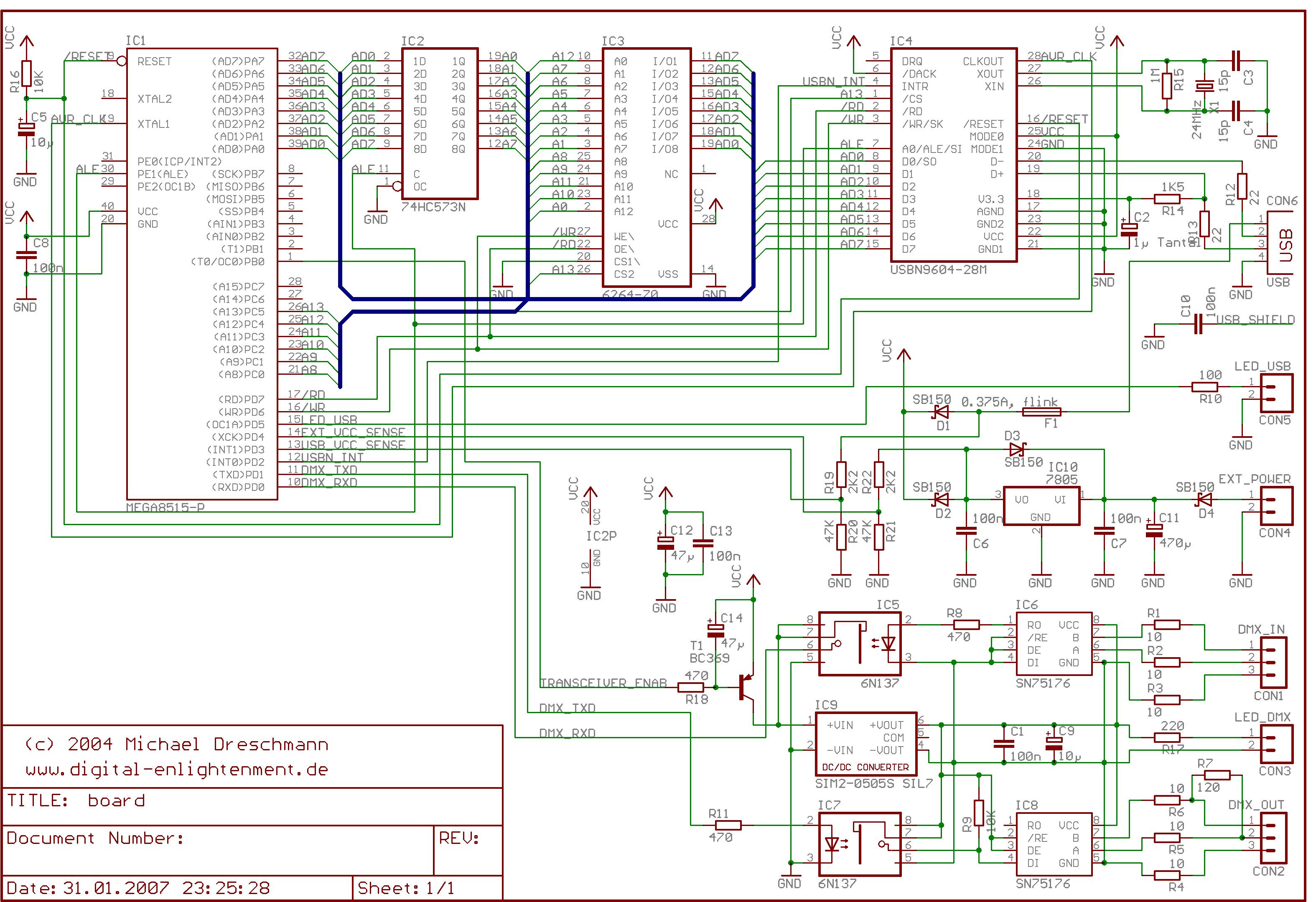Select the Sheet: 1/1 field

[x=428, y=888]
